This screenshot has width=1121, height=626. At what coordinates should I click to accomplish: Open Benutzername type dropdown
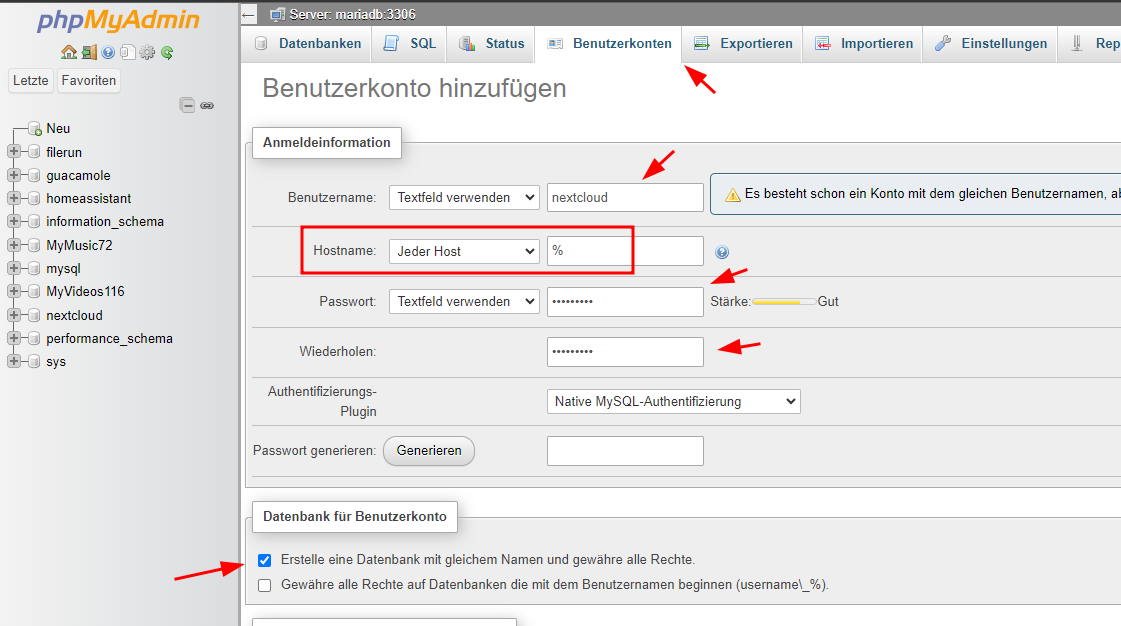coord(464,197)
